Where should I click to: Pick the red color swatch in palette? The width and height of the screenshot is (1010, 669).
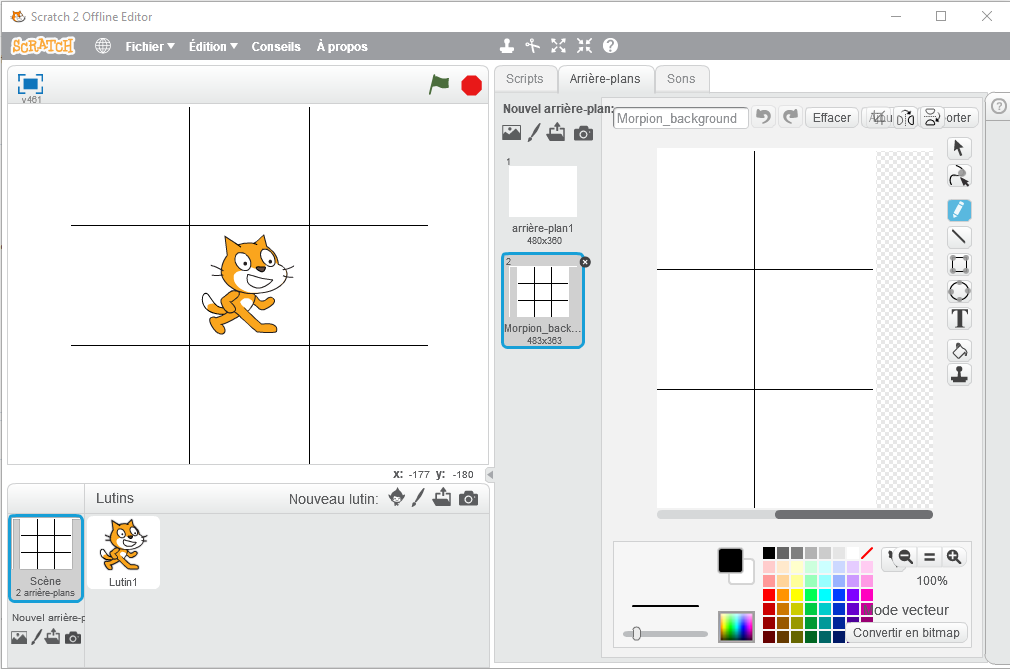769,595
